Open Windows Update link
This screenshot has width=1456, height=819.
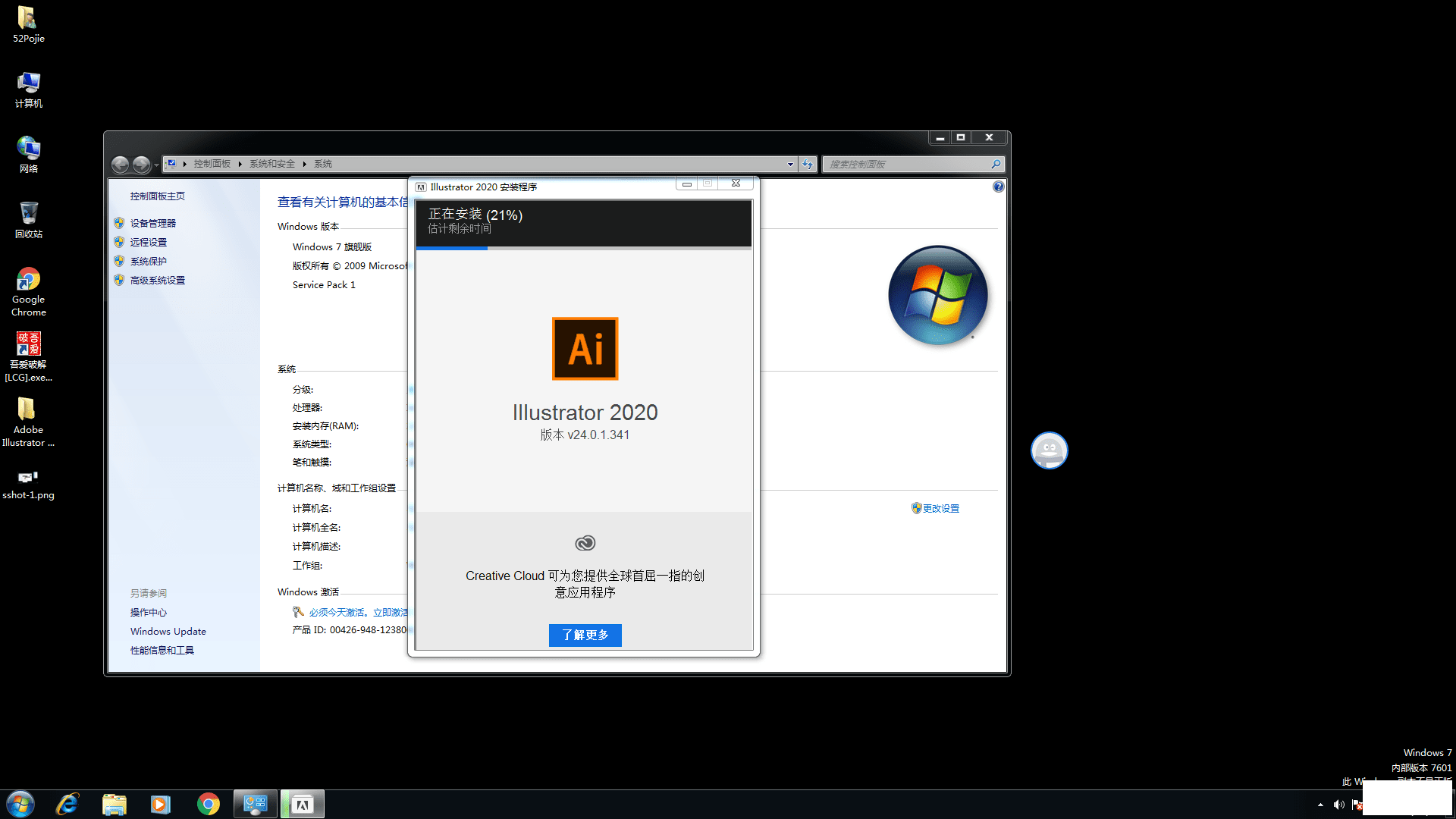click(168, 631)
